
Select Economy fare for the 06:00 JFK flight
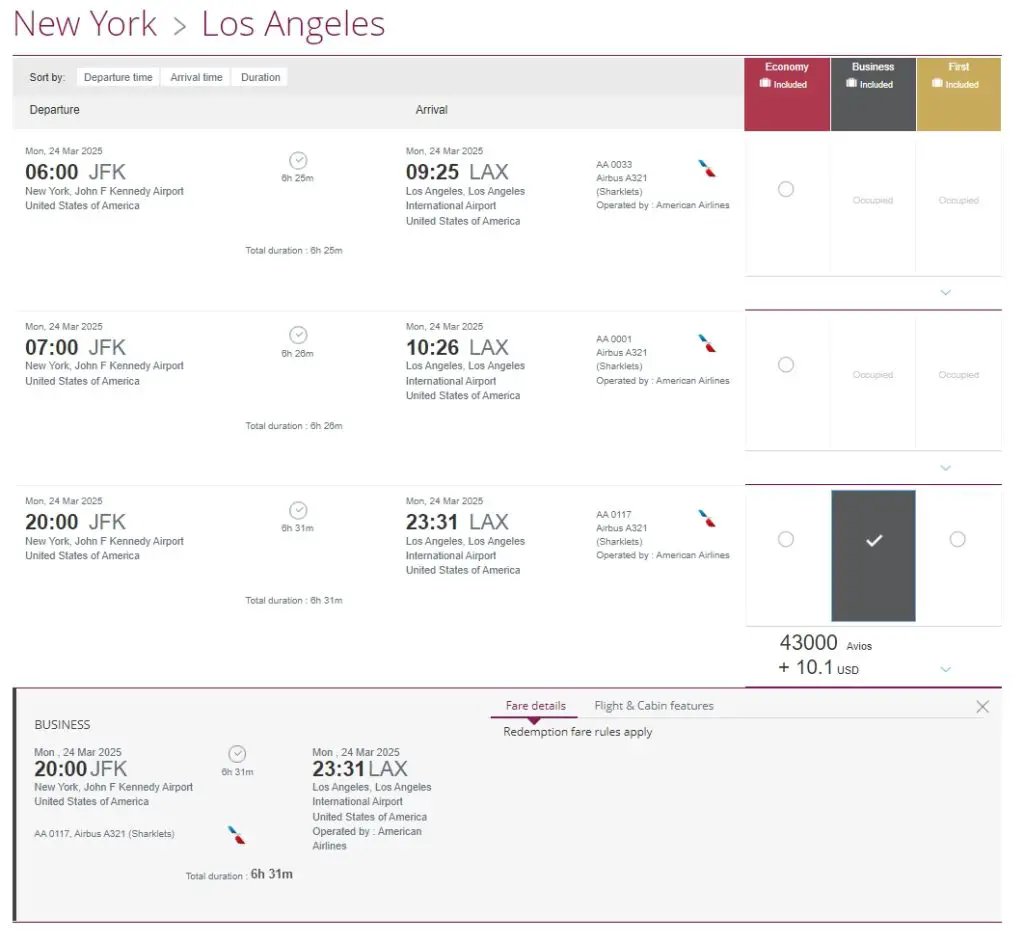786,189
